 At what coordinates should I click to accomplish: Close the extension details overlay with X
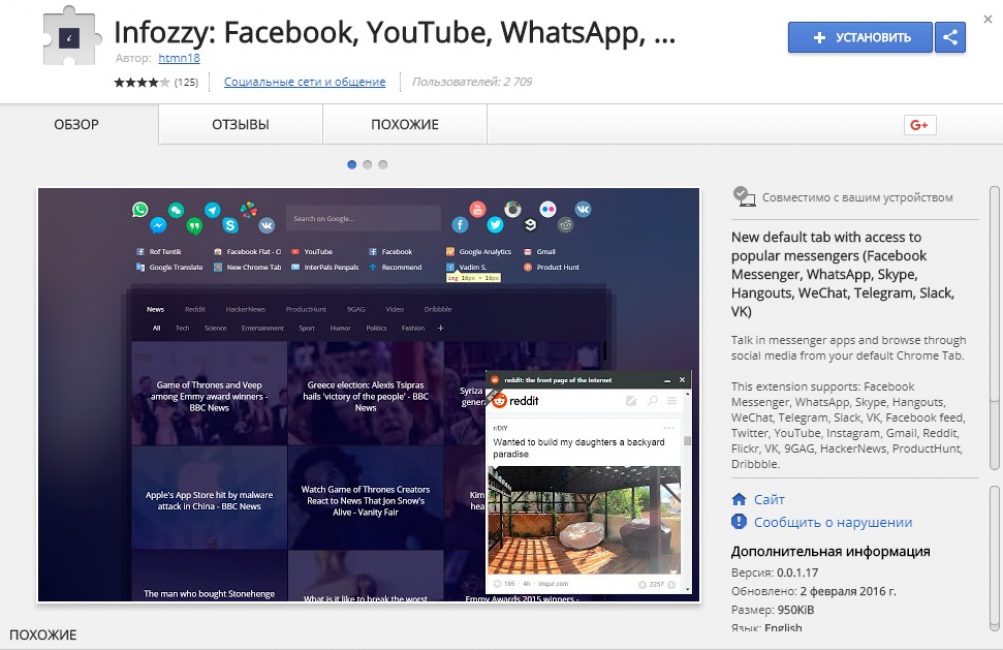(x=988, y=19)
